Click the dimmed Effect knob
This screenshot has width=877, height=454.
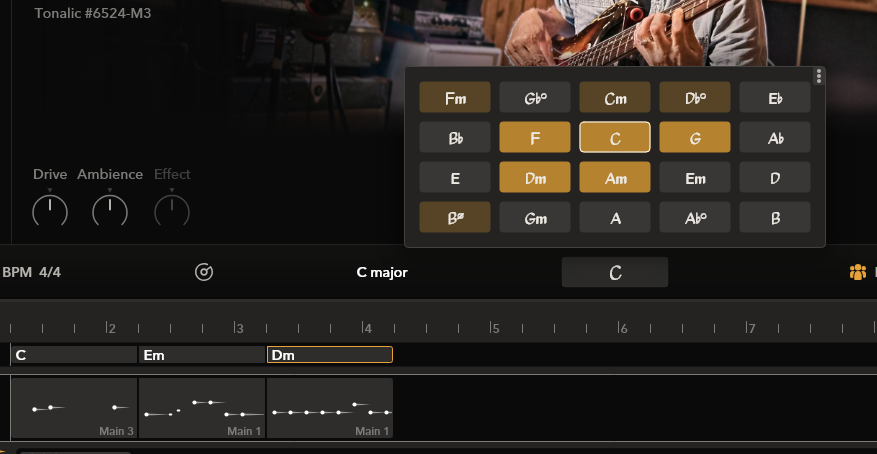pyautogui.click(x=172, y=210)
